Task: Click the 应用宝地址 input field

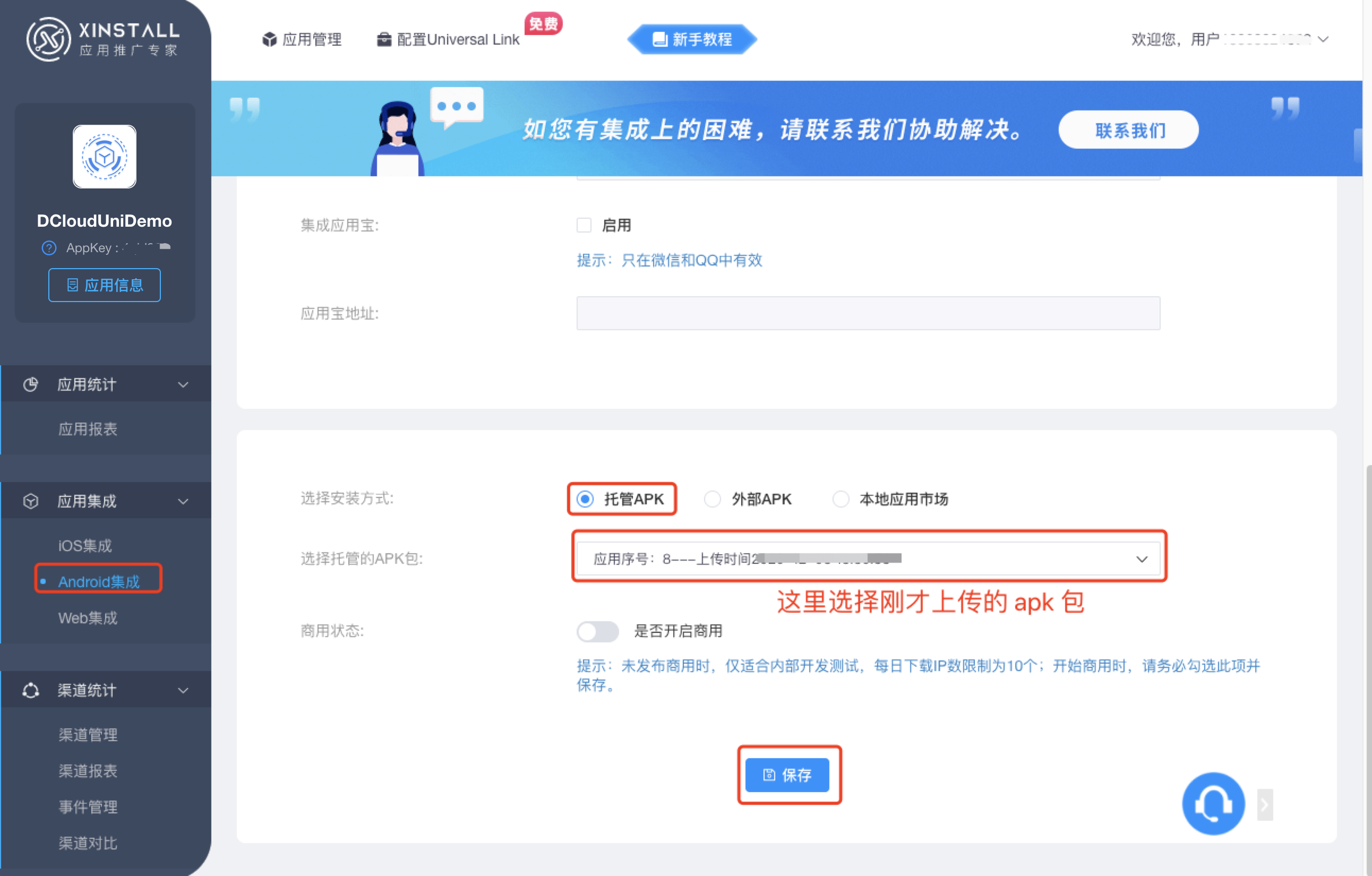Action: [x=868, y=313]
